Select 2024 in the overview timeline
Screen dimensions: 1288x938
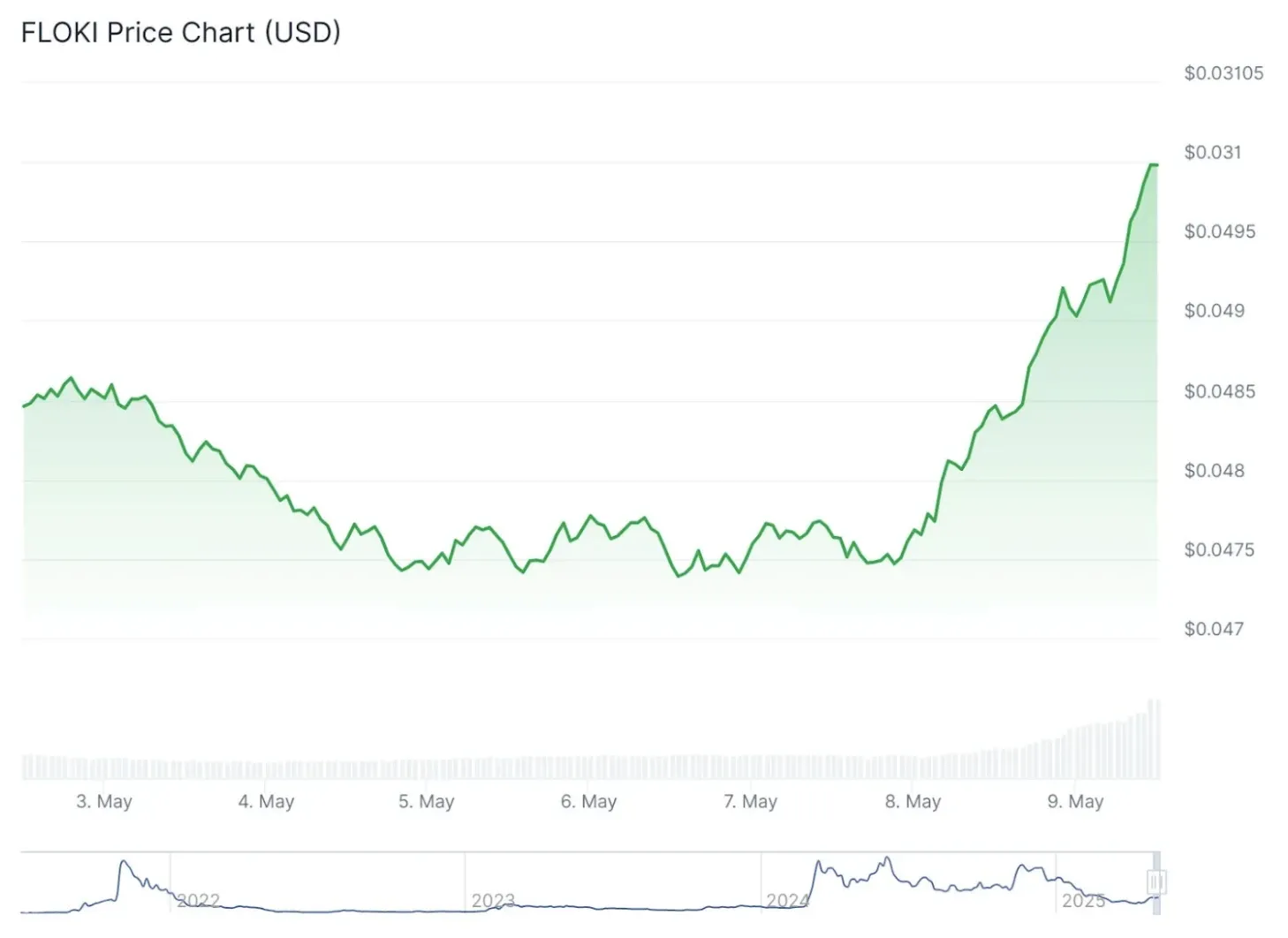787,900
